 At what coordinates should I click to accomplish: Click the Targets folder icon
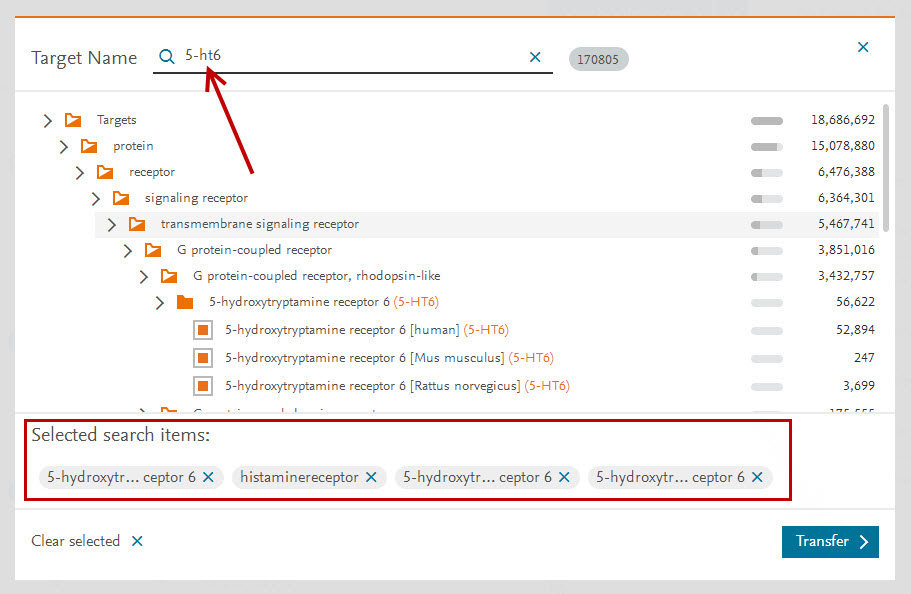tap(73, 120)
